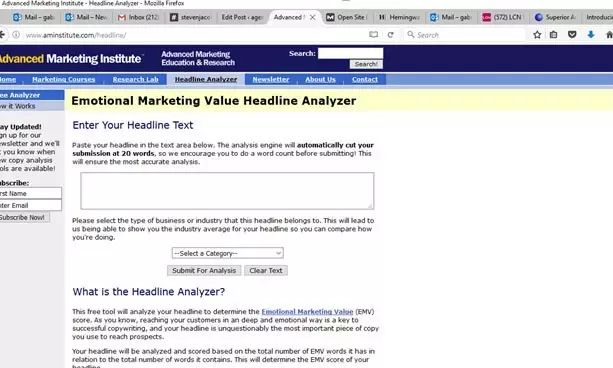Switch to the last Mail - gab tab

tap(452, 17)
